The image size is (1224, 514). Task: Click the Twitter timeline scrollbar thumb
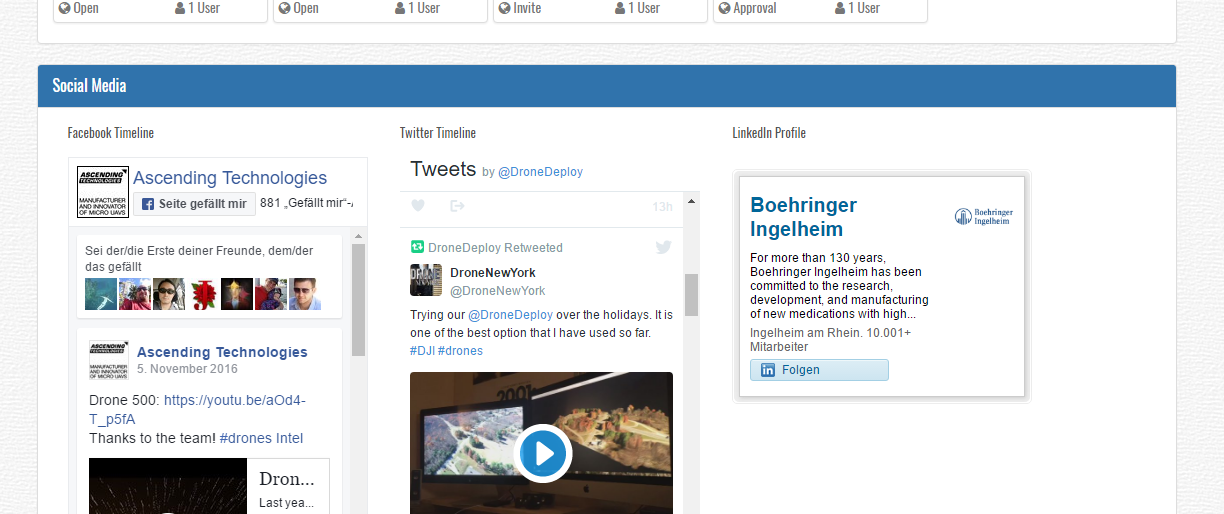coord(691,295)
